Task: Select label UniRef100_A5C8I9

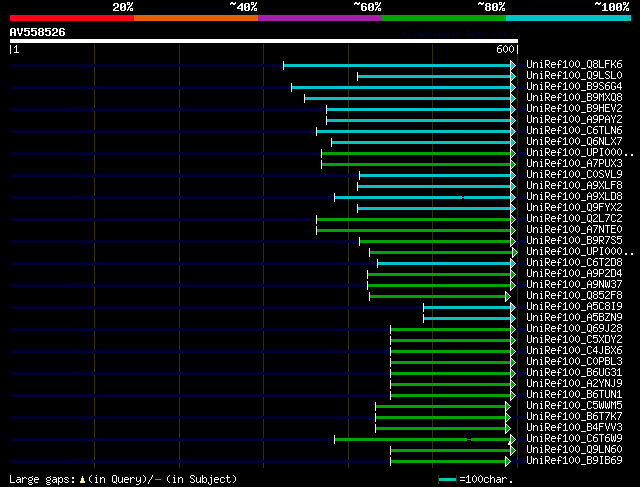Action: [574, 307]
